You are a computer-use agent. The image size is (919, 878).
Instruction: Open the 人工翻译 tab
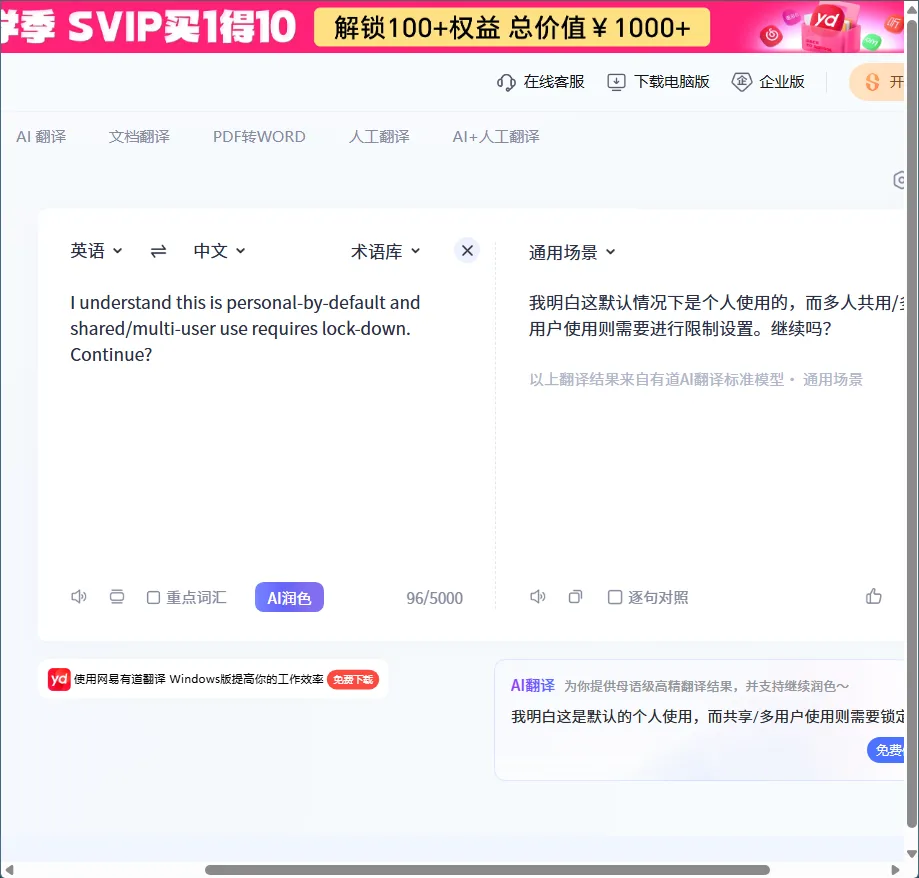[379, 137]
